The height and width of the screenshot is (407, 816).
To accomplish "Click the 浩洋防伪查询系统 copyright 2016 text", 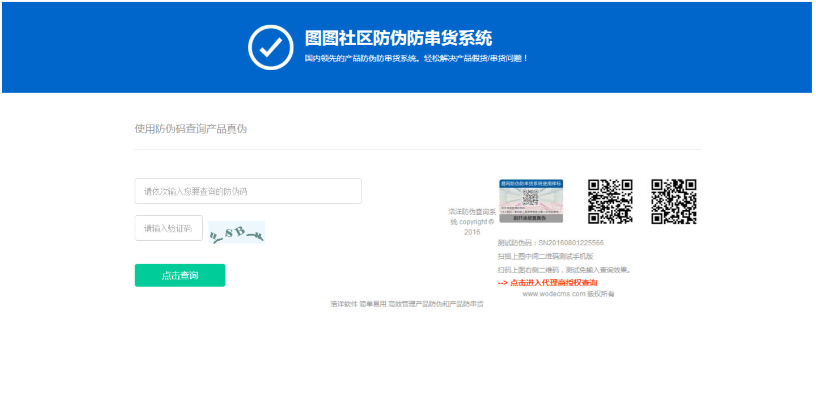I will 472,221.
